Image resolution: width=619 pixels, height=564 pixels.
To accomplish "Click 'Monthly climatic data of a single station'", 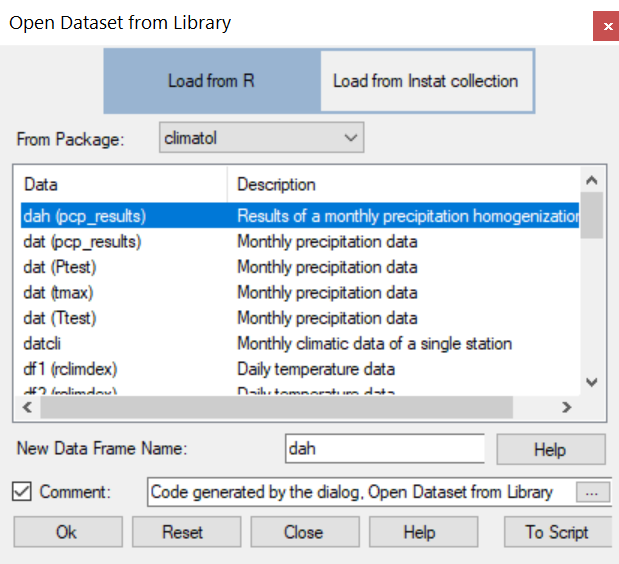I will coord(374,344).
